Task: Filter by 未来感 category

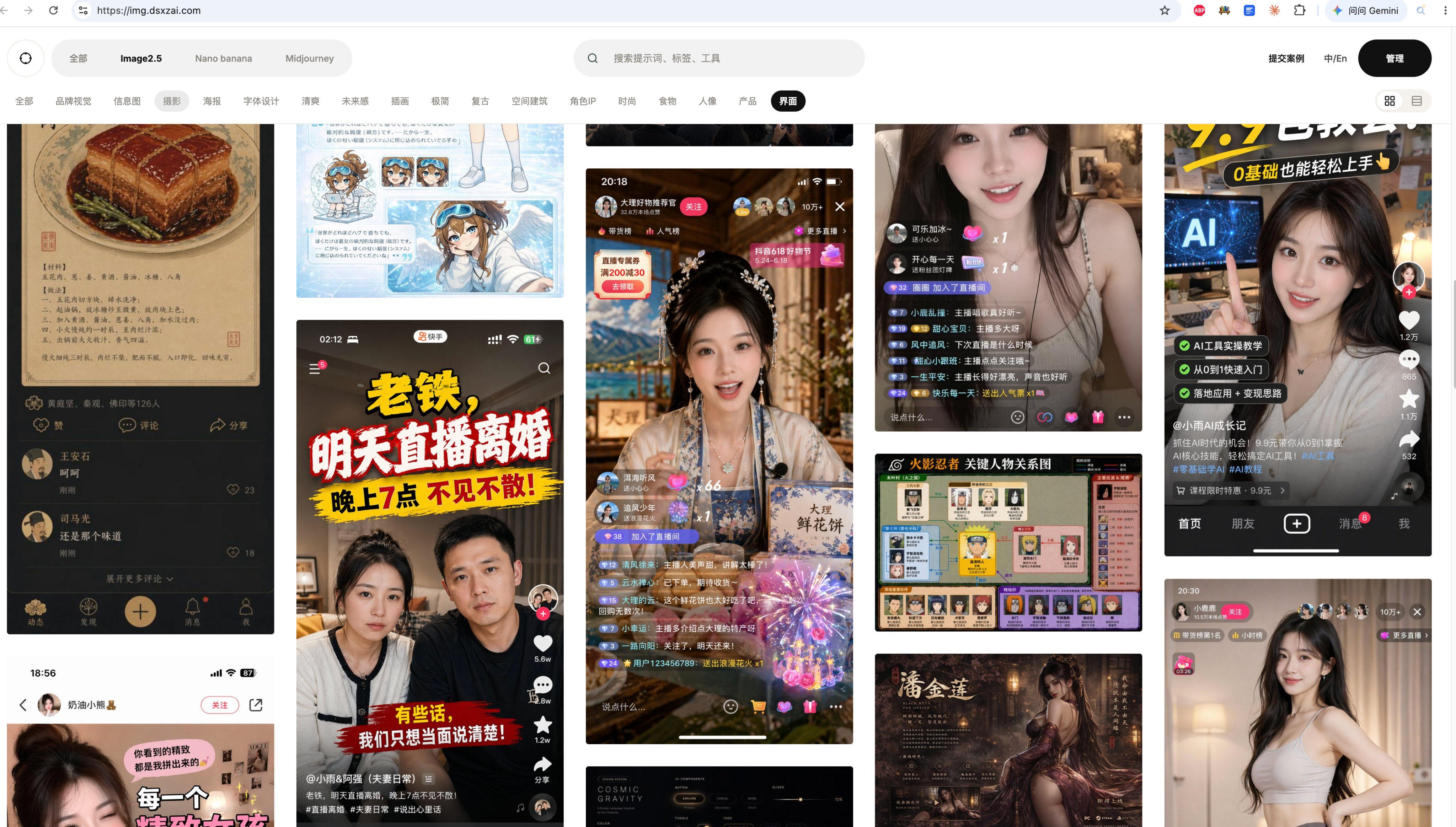Action: point(355,101)
